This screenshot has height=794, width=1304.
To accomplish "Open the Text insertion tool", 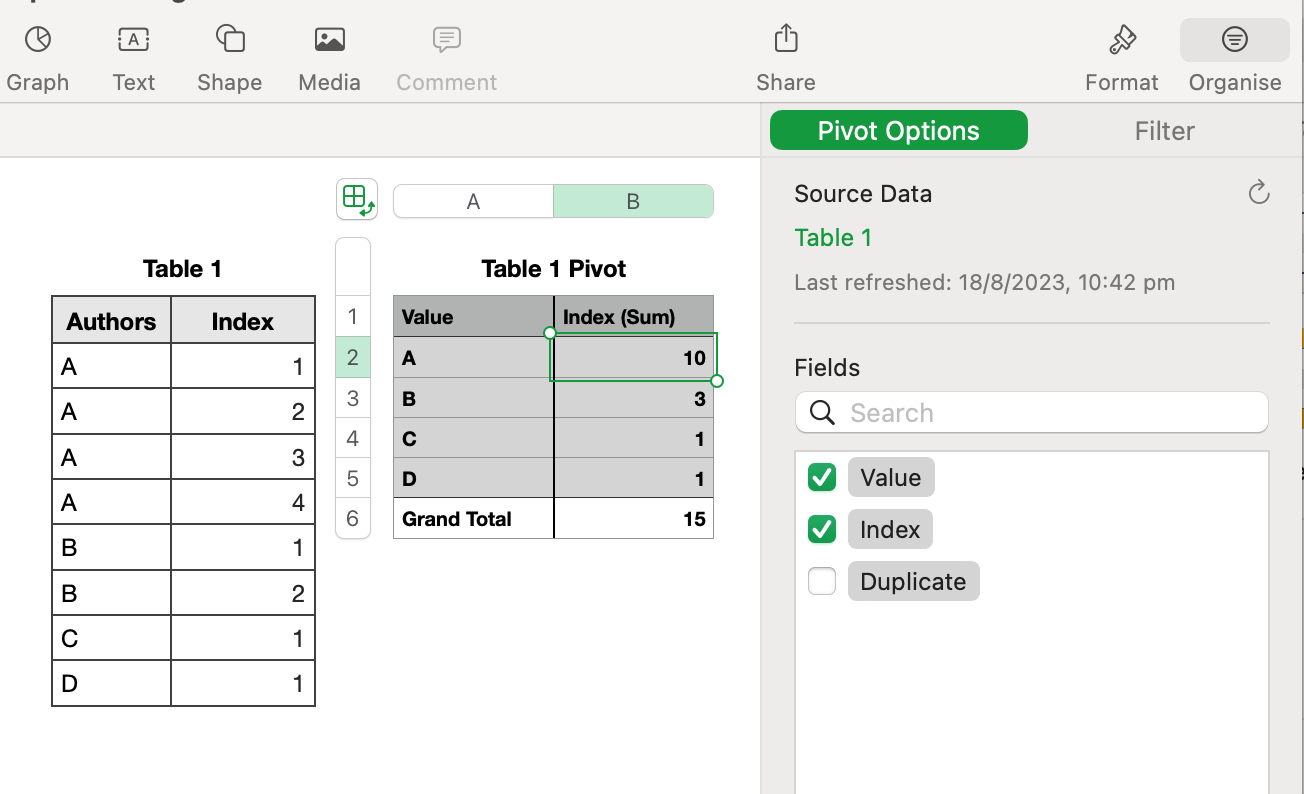I will tap(133, 55).
